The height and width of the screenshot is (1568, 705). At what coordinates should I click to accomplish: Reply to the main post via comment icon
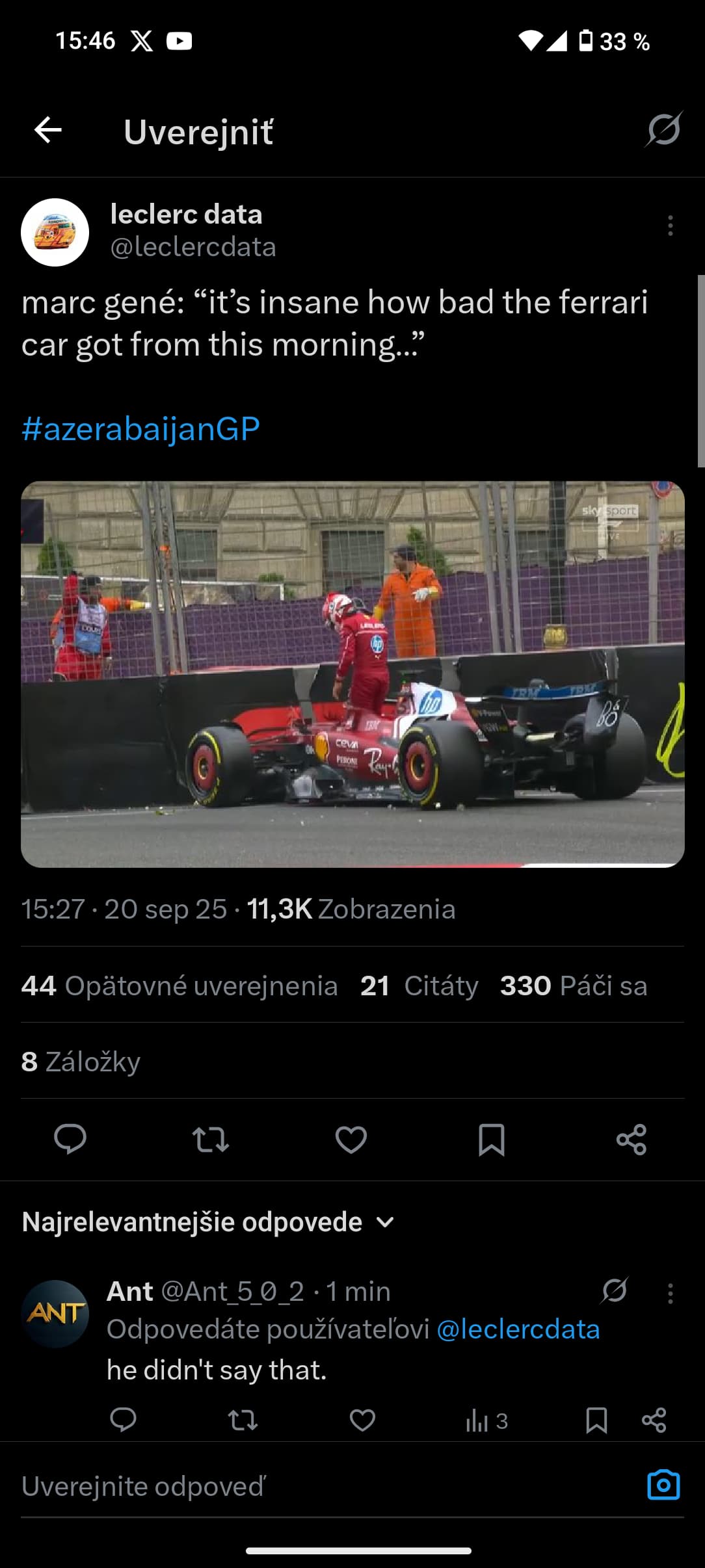point(70,1139)
